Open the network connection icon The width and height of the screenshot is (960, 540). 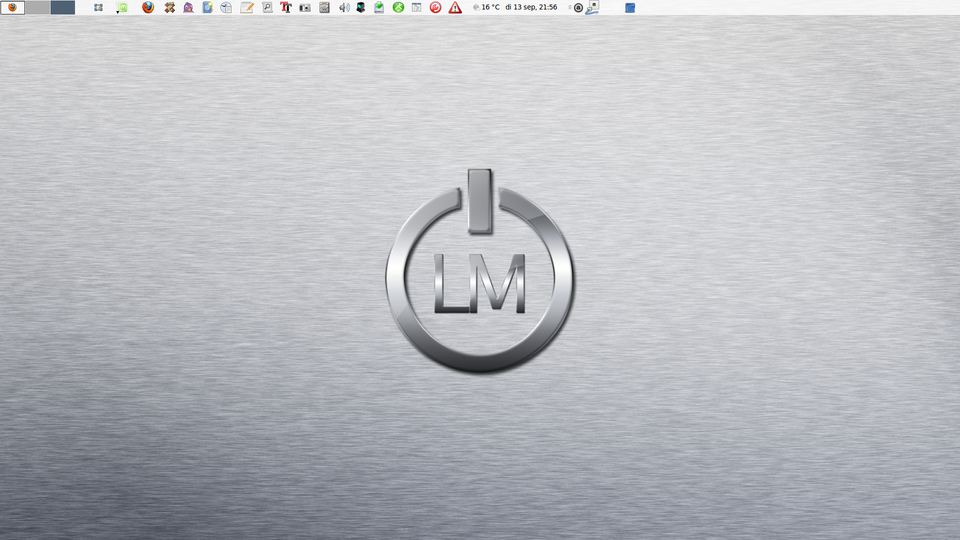[592, 7]
